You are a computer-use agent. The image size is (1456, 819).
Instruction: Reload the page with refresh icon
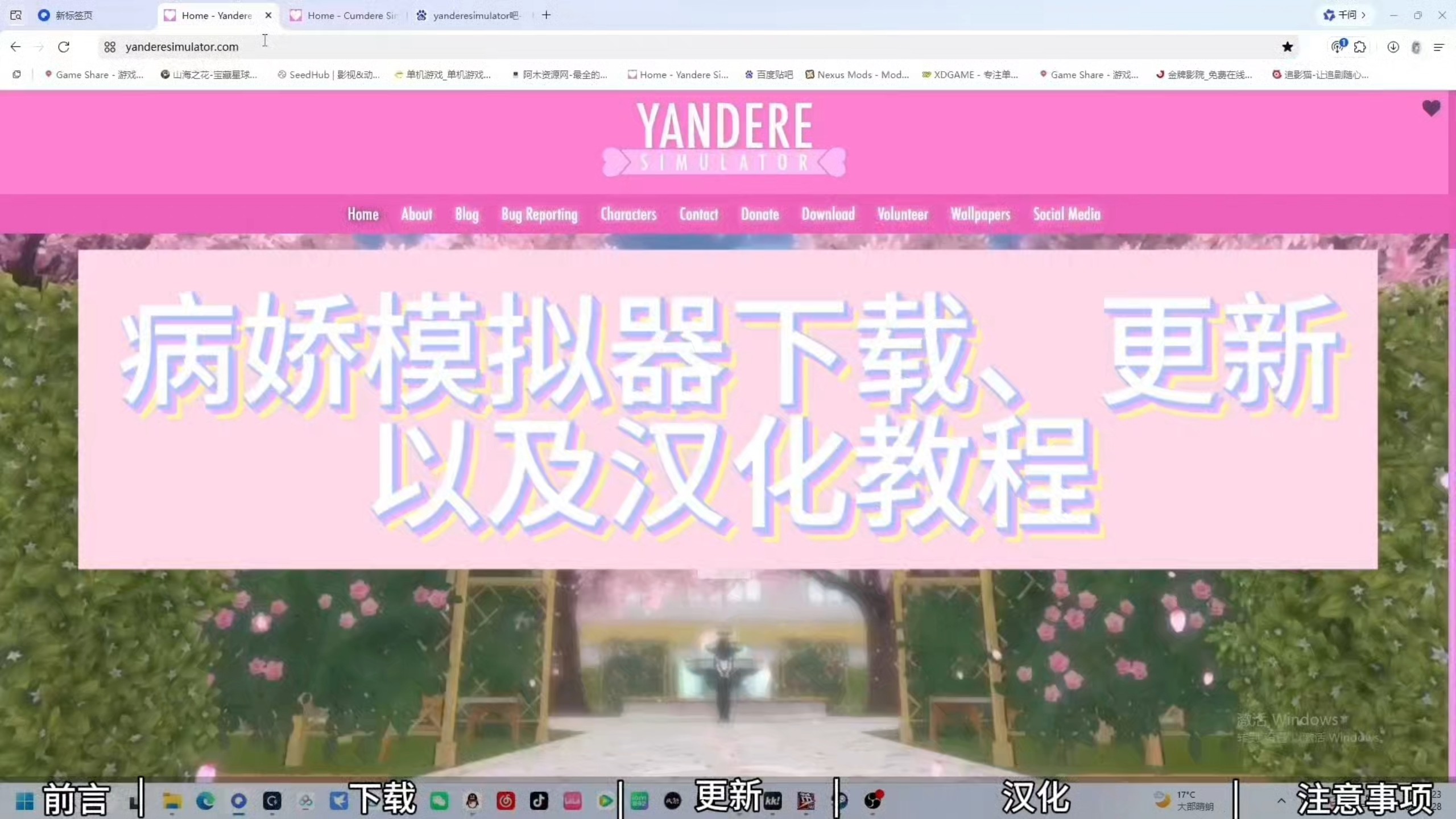click(x=64, y=47)
